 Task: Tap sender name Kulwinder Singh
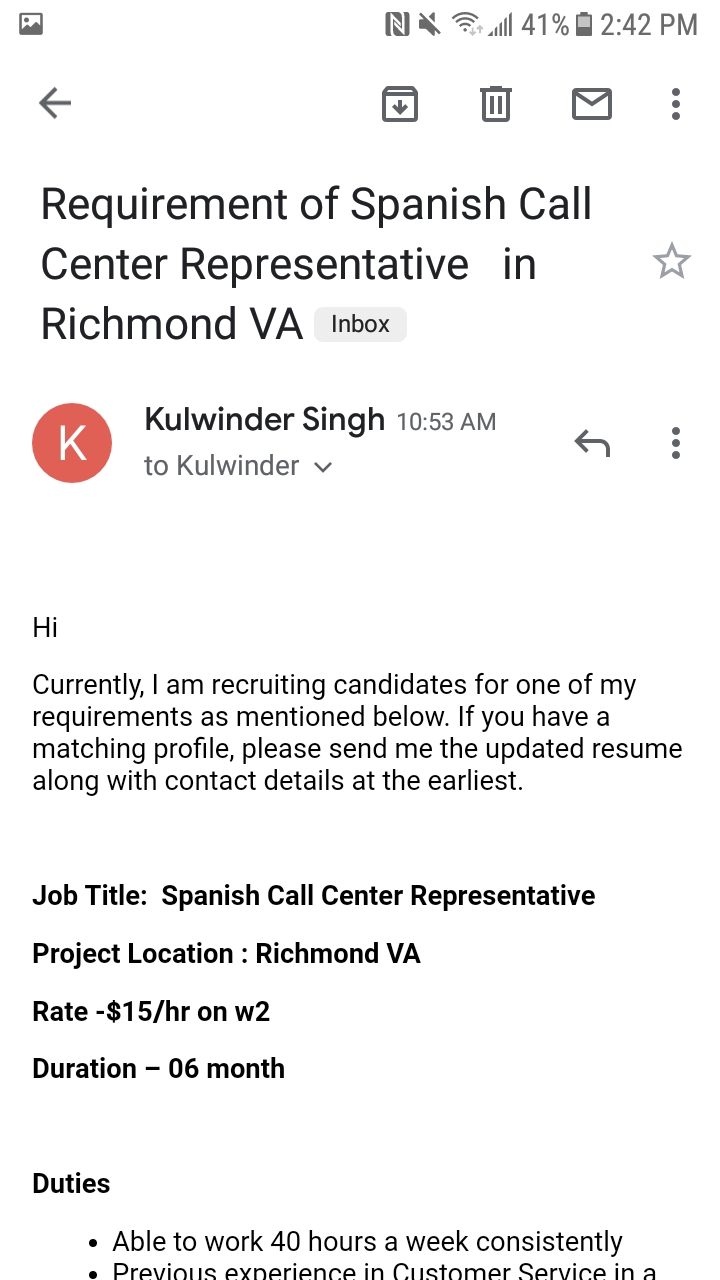[264, 419]
